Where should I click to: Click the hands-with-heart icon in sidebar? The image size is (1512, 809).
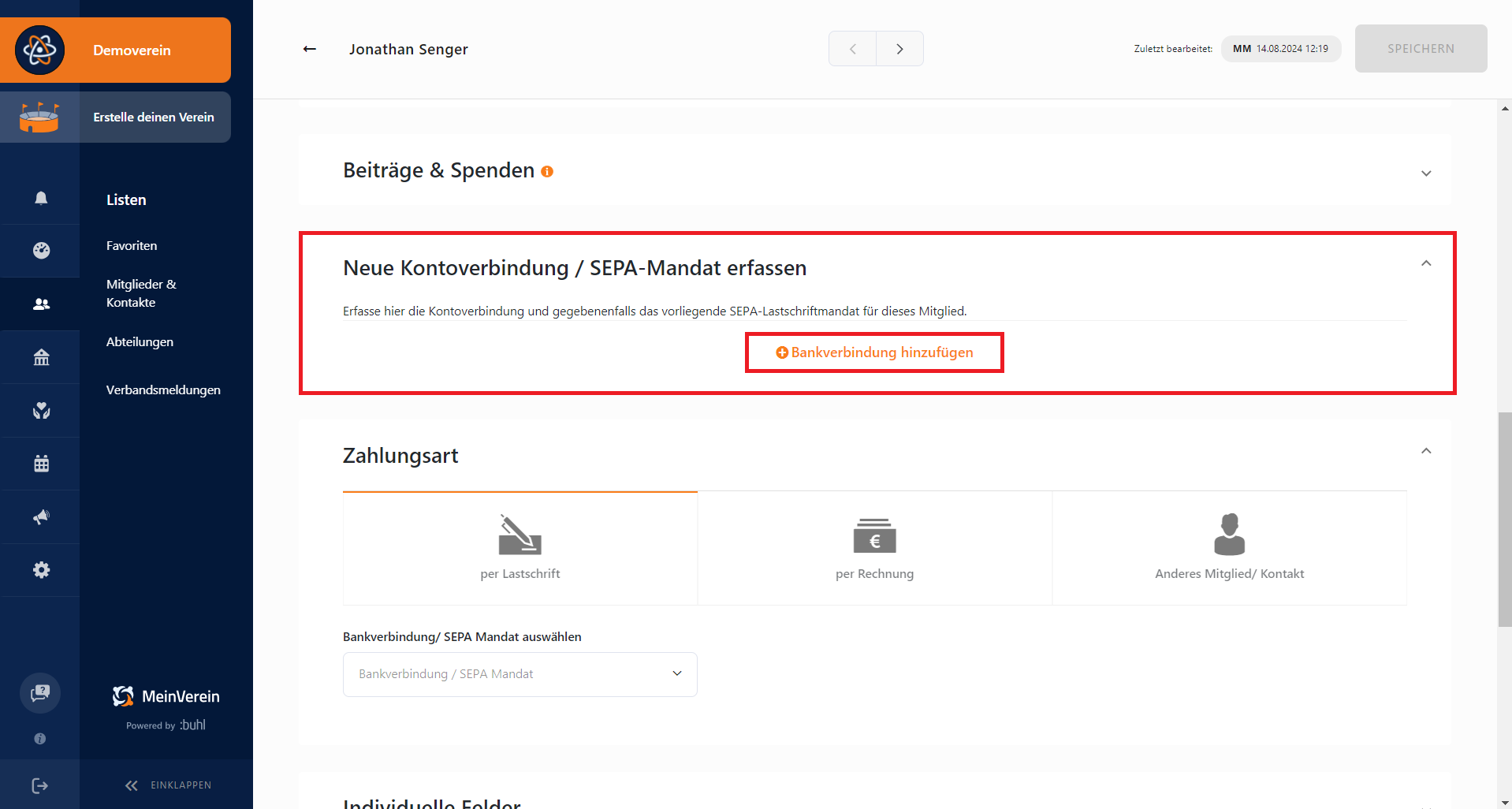(41, 410)
